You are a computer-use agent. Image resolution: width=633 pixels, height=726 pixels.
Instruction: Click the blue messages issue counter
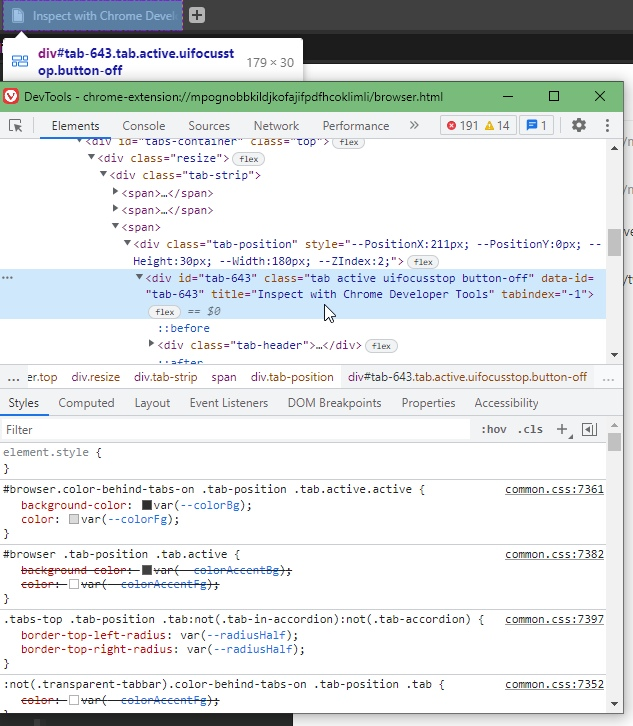(537, 125)
